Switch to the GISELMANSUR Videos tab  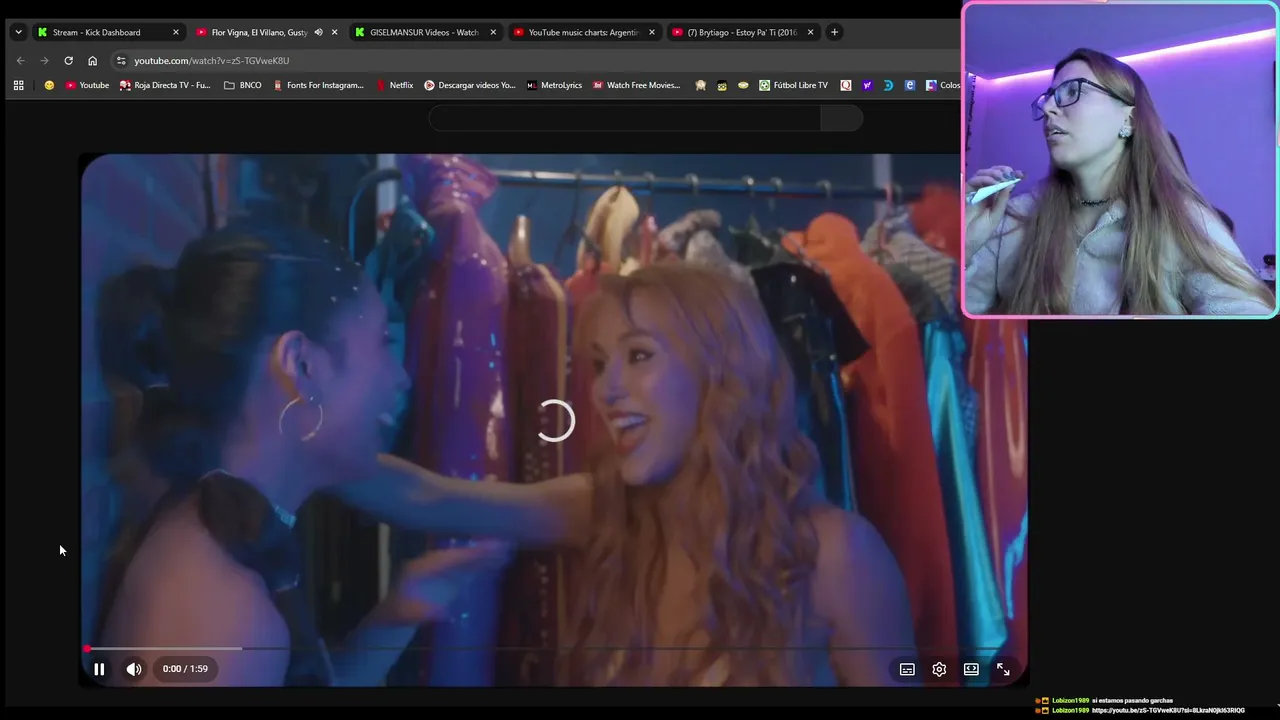[x=424, y=32]
